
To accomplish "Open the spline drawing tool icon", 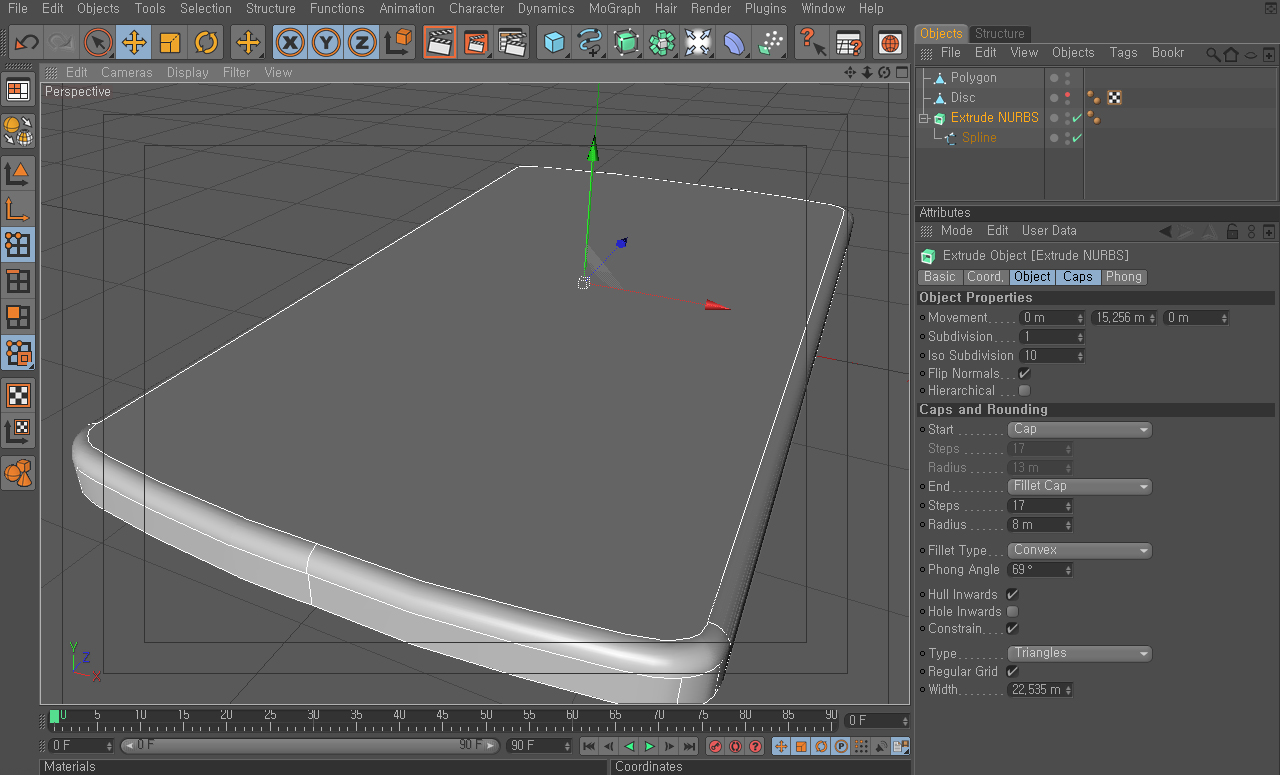I will coord(590,42).
